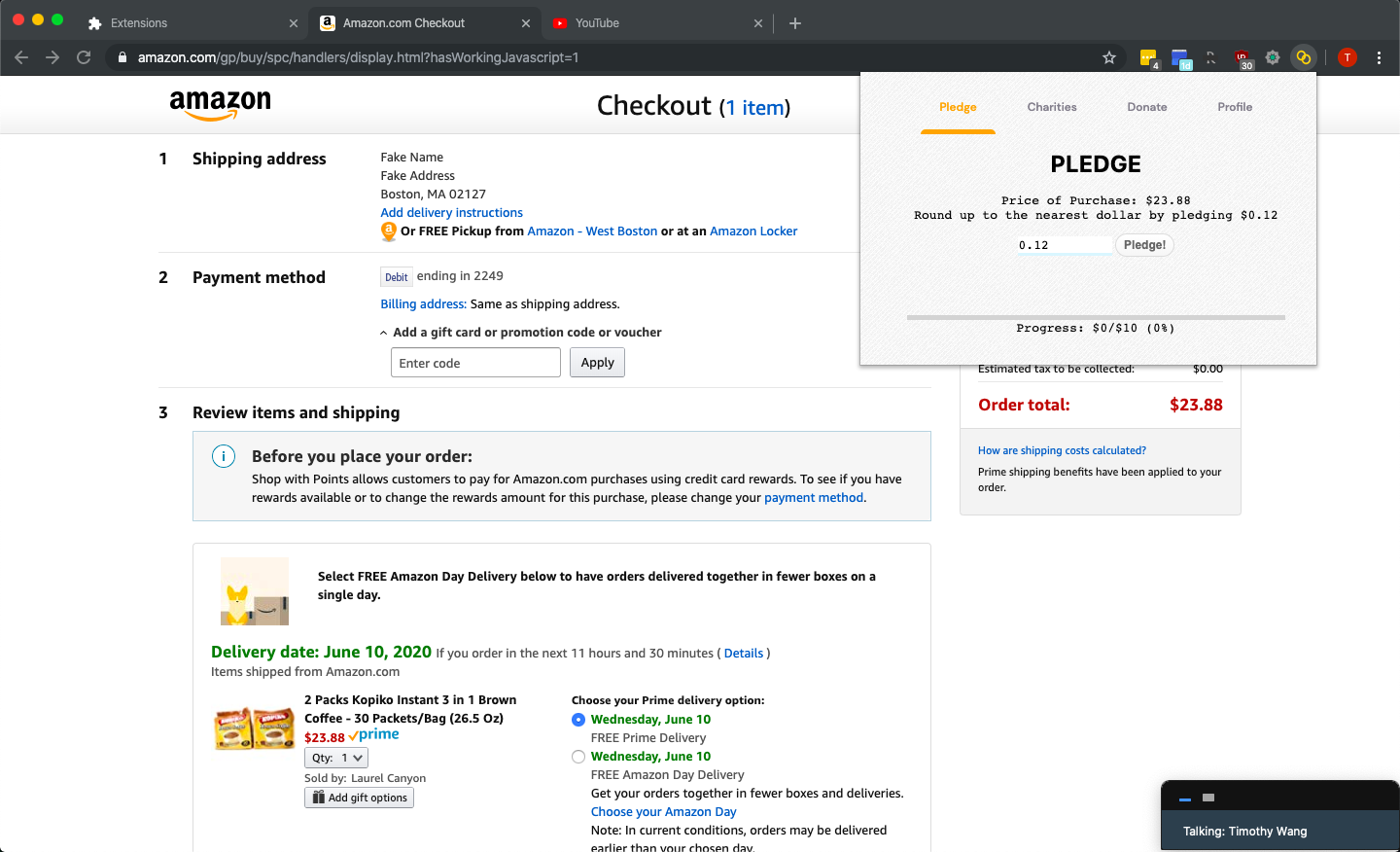The image size is (1400, 852).
Task: Click the yellow linked-rings pledge extension icon
Action: (x=1304, y=57)
